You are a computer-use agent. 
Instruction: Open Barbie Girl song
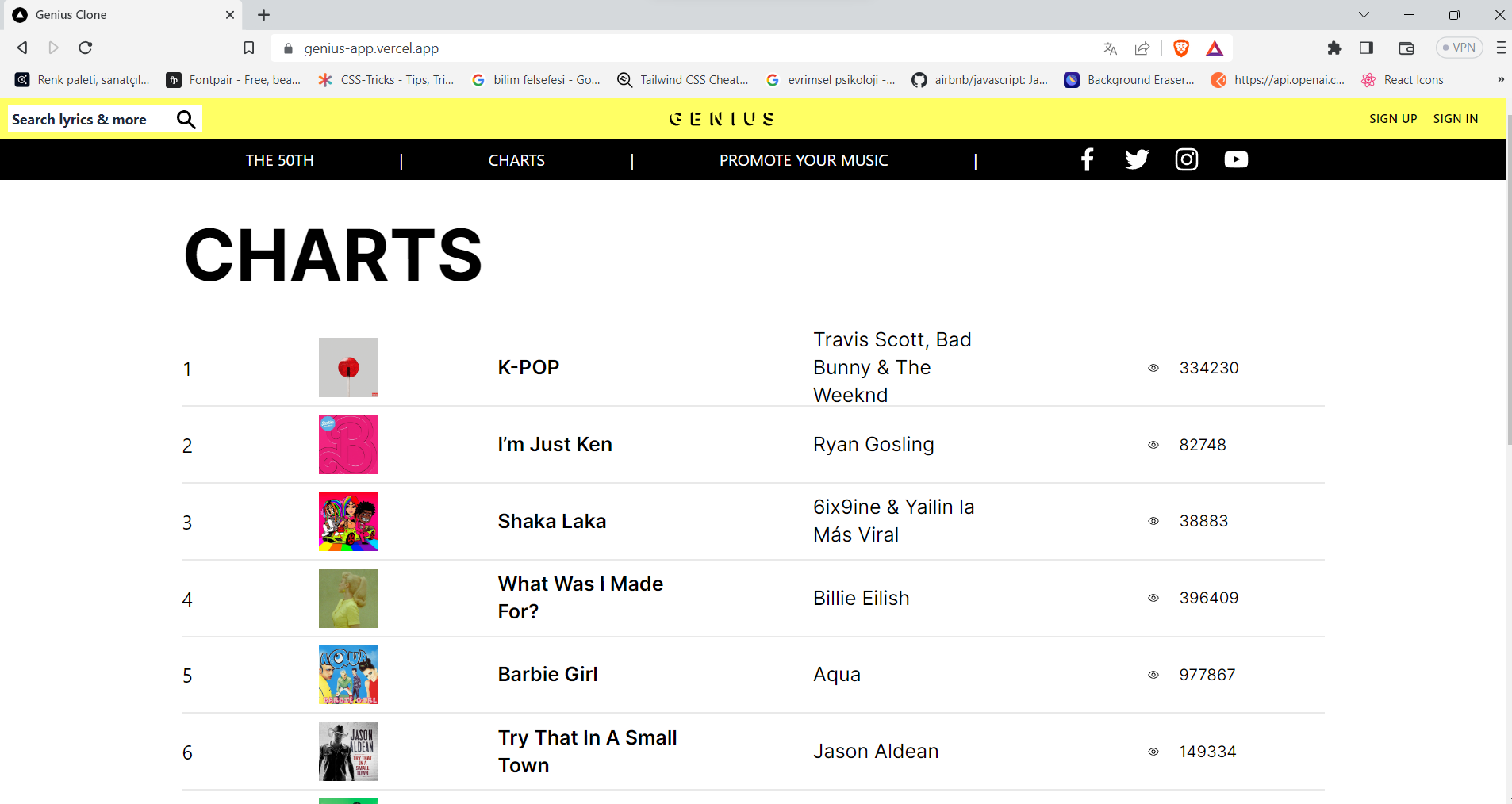[547, 675]
